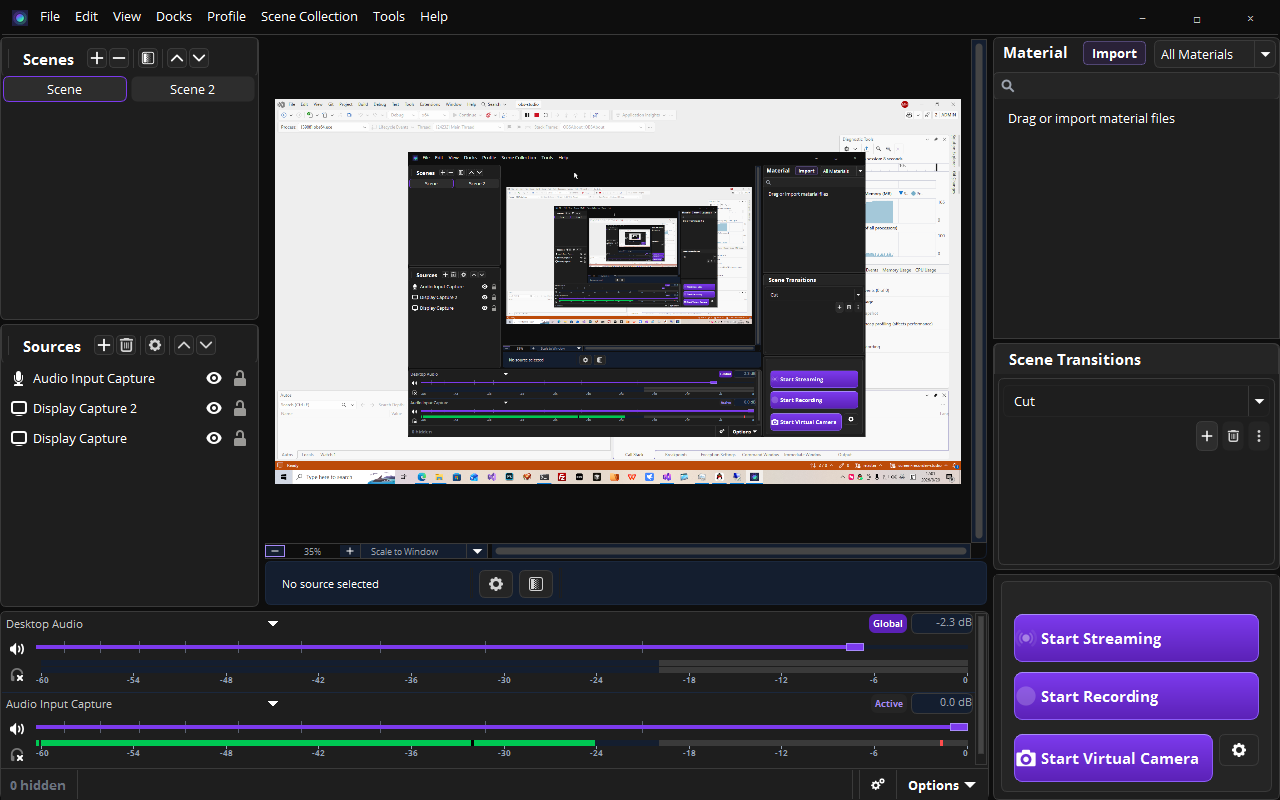Click the microphone icon of Audio Input Capture

click(x=18, y=378)
